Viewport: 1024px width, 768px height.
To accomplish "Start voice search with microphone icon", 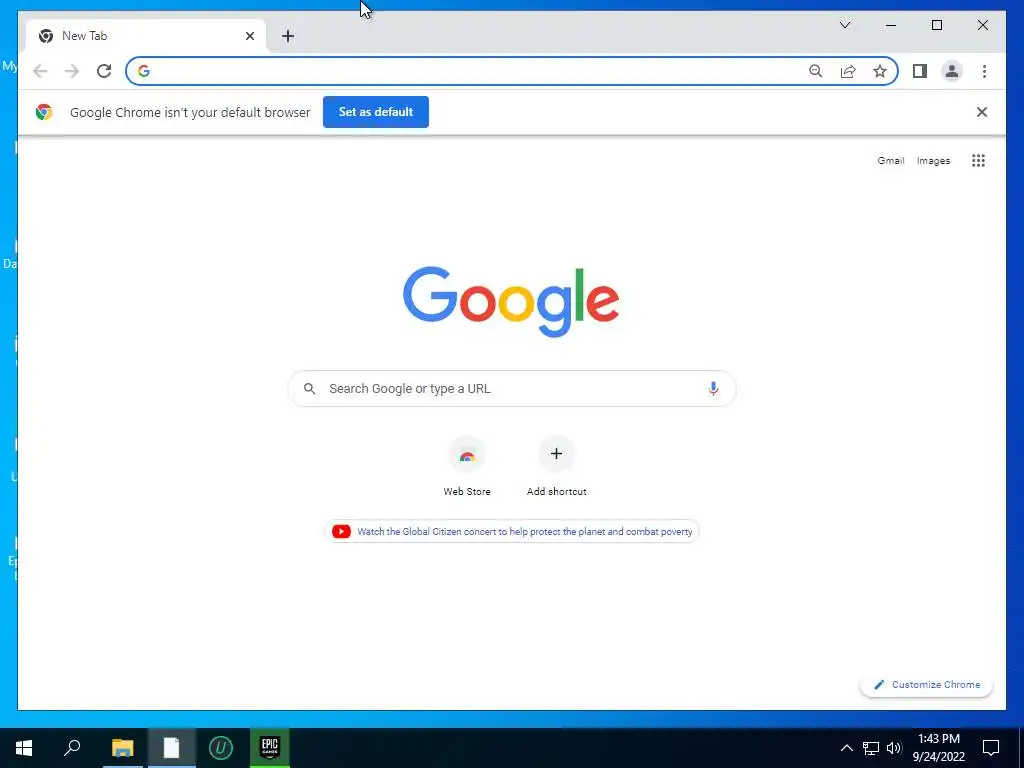I will coord(713,389).
